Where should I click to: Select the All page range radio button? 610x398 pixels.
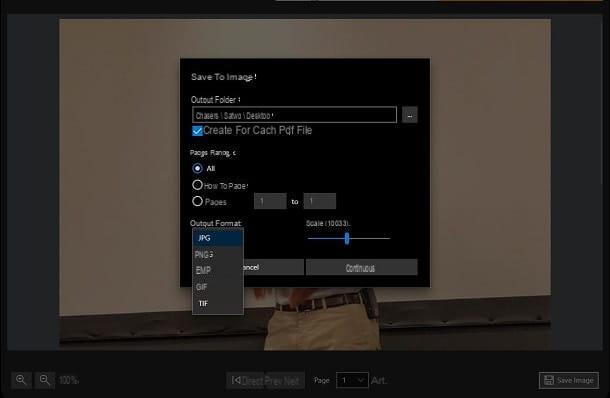[197, 168]
